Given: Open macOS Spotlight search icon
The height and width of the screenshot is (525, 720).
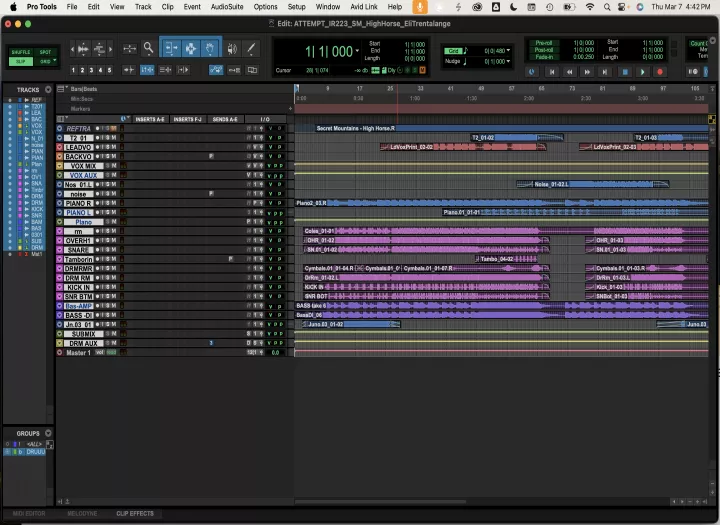Looking at the screenshot, I should 607,7.
